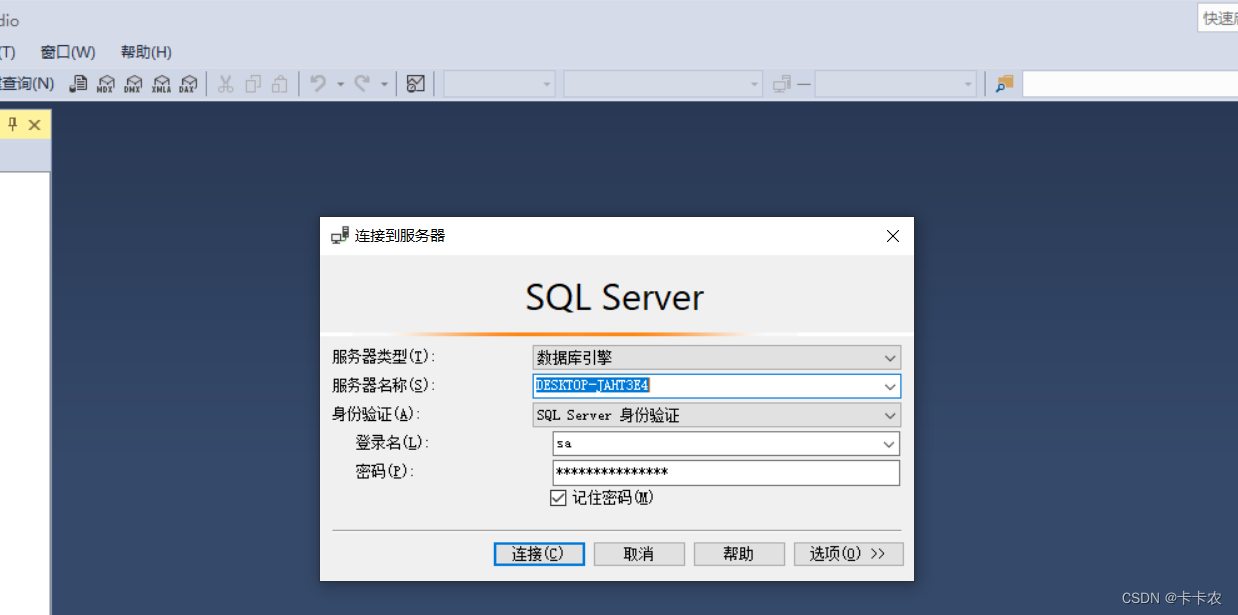Viewport: 1238px width, 615px height.
Task: Click the pin icon of the side panel
Action: point(13,124)
